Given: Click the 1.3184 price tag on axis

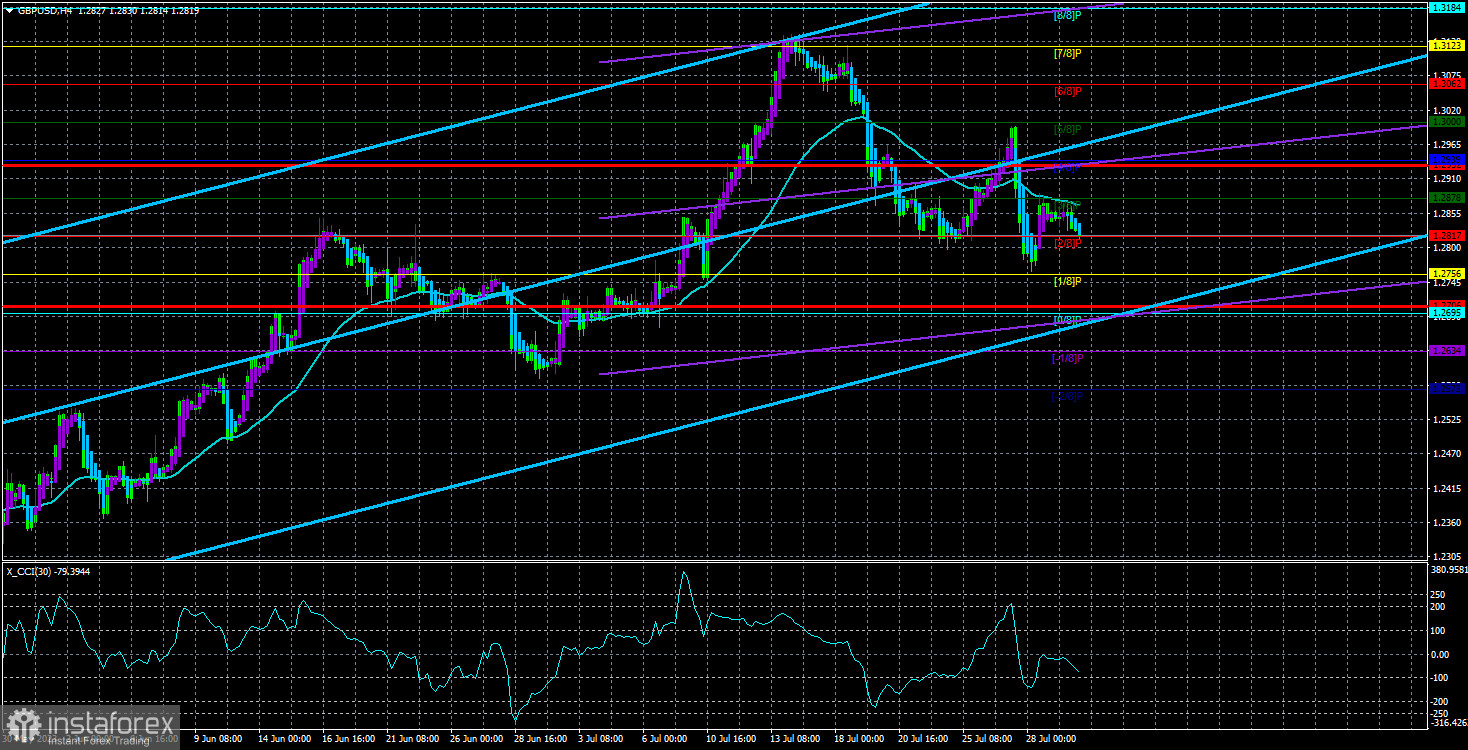Looking at the screenshot, I should click(1446, 7).
